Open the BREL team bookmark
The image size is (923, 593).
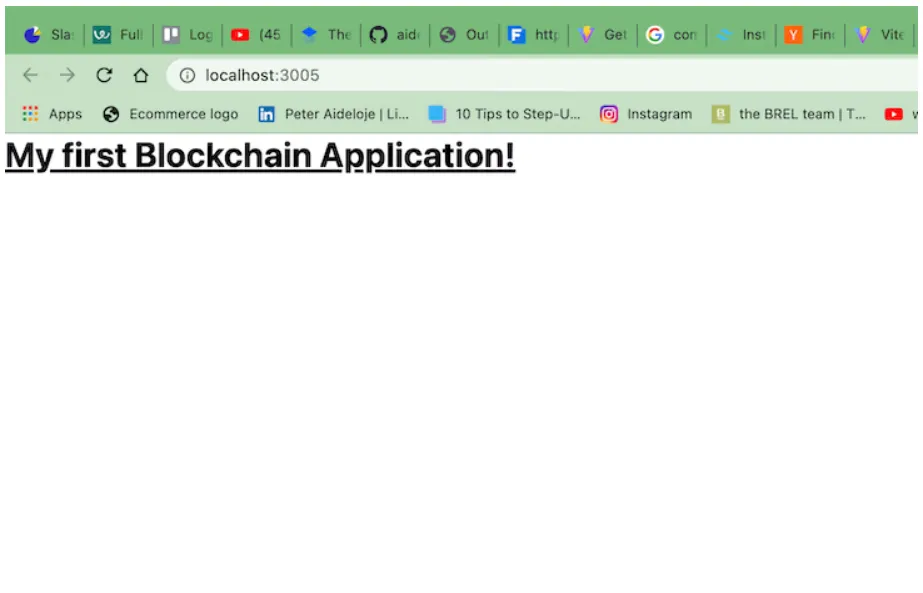[x=789, y=114]
